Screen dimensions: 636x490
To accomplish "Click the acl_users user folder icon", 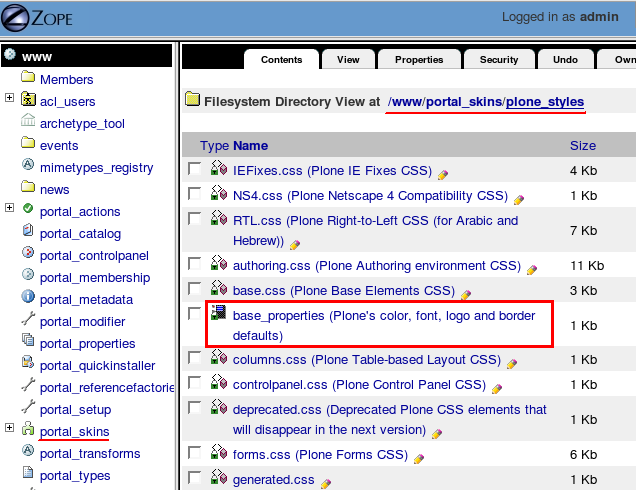I will [x=28, y=99].
